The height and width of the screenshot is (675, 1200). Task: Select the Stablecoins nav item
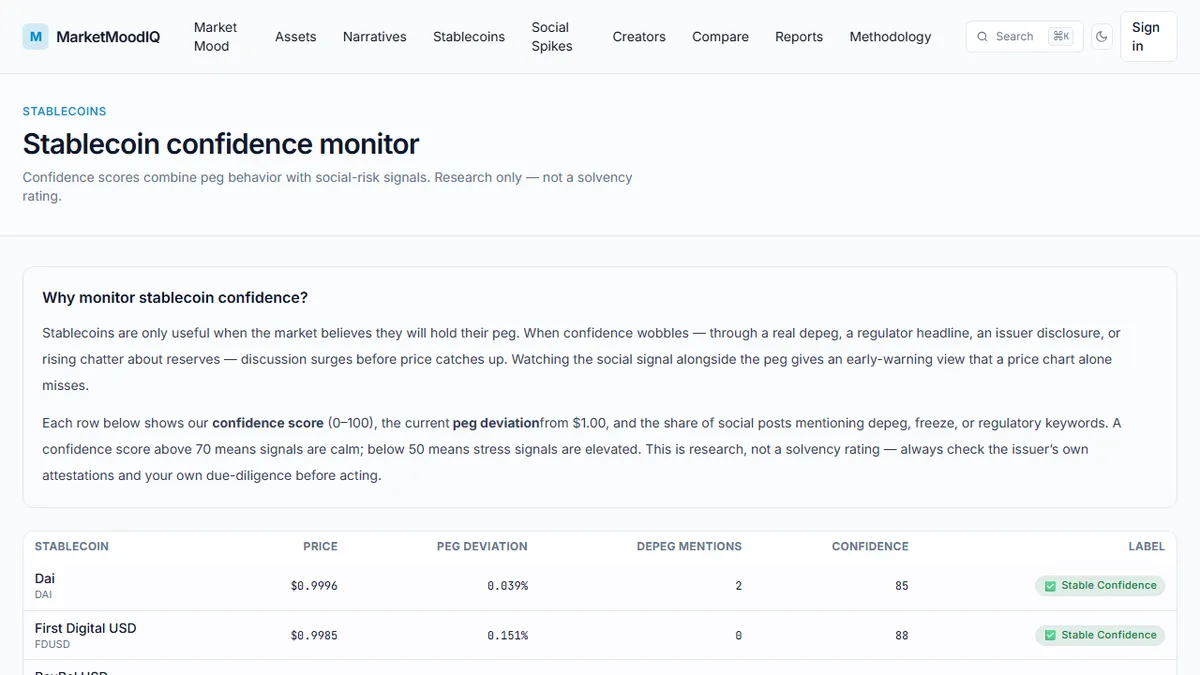(x=468, y=37)
